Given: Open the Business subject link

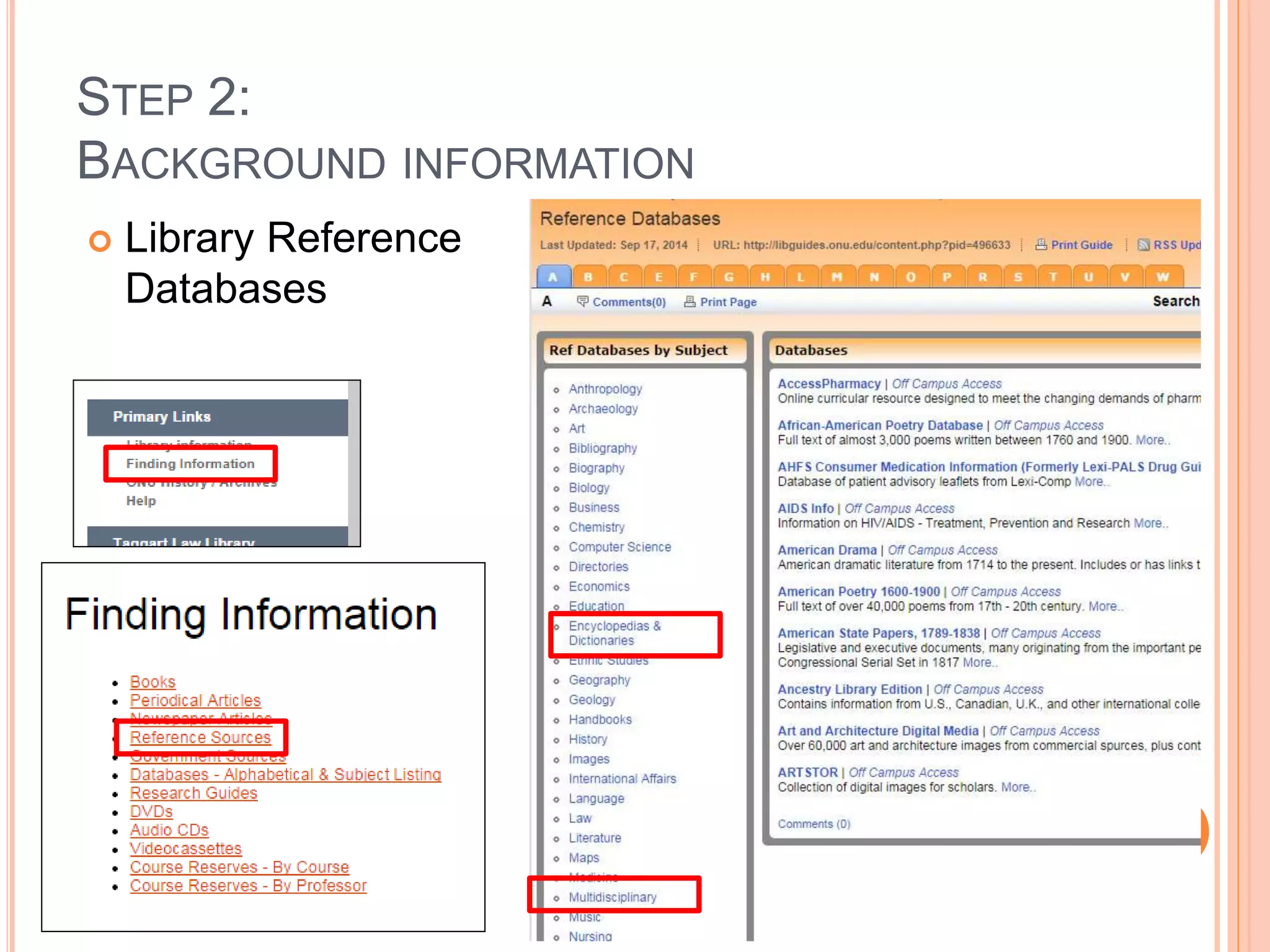Looking at the screenshot, I should [594, 507].
